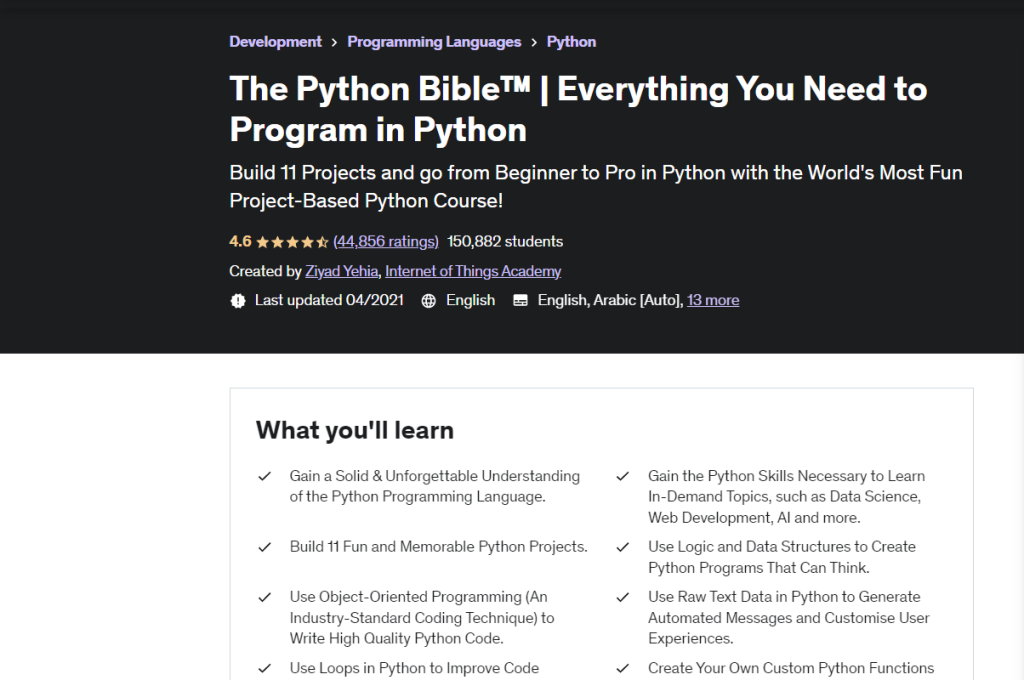Screen dimensions: 1024x680
Task: Click the chevron after Development breadcrumb
Action: (332, 41)
